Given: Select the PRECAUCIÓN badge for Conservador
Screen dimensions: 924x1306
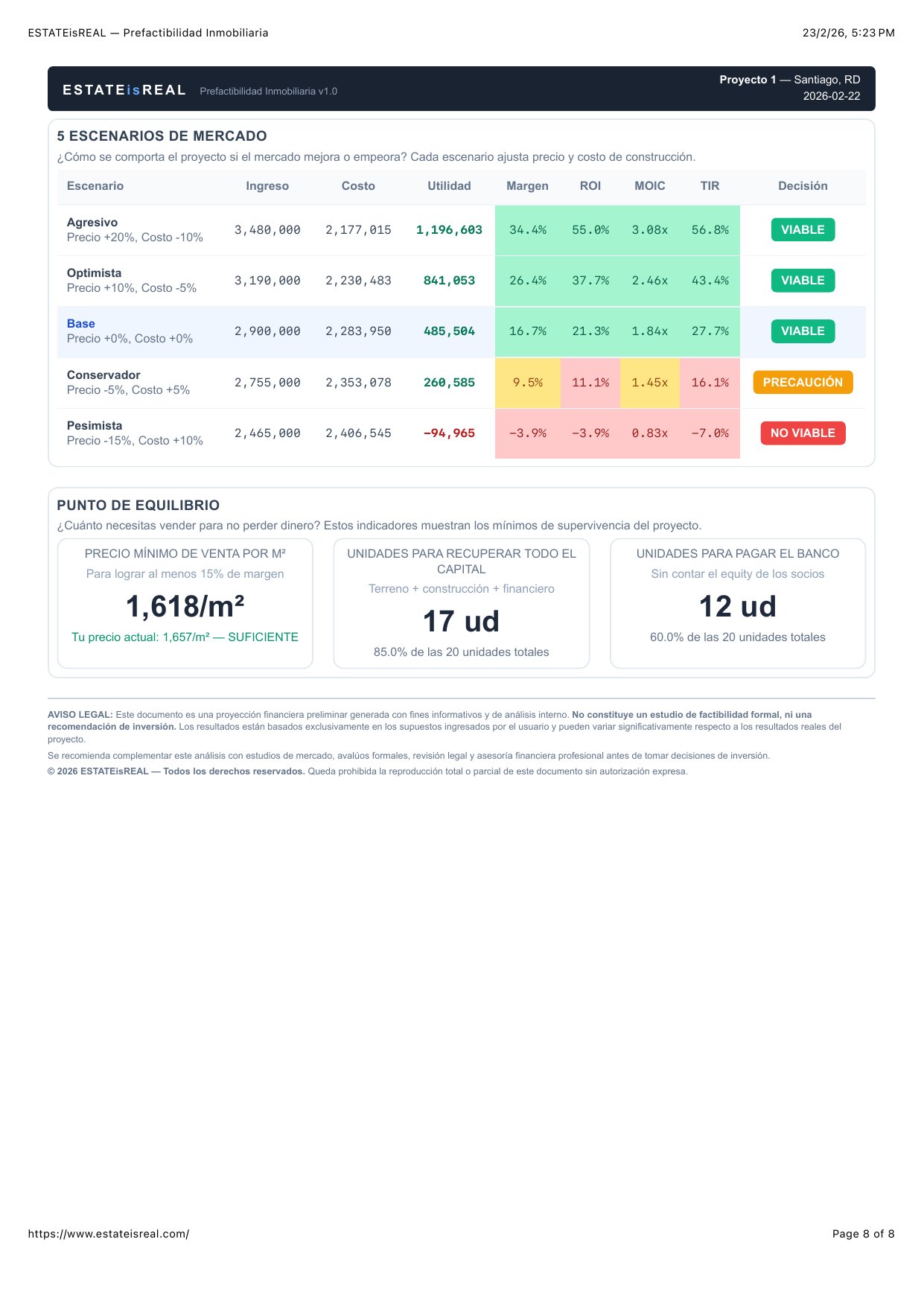Looking at the screenshot, I should 802,383.
